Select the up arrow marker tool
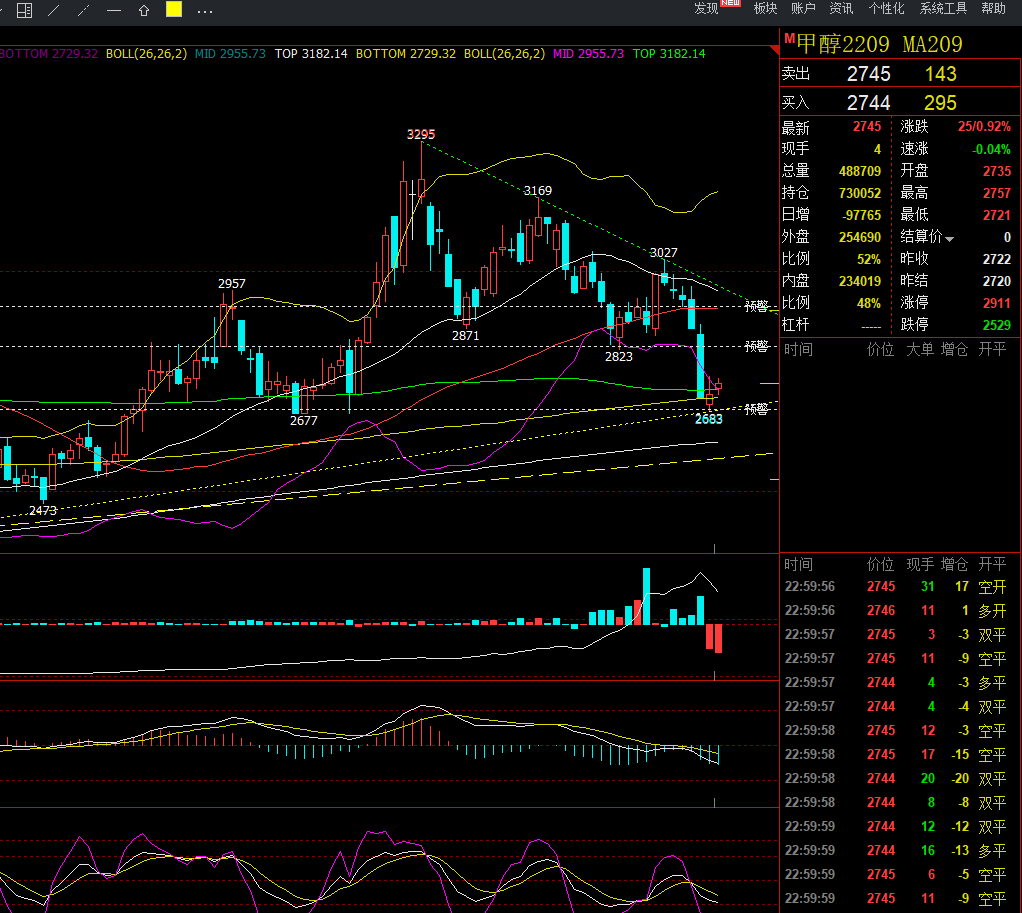 (144, 10)
